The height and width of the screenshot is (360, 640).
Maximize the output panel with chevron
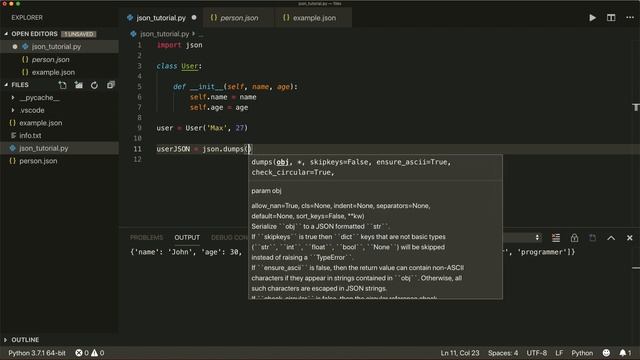pos(611,238)
